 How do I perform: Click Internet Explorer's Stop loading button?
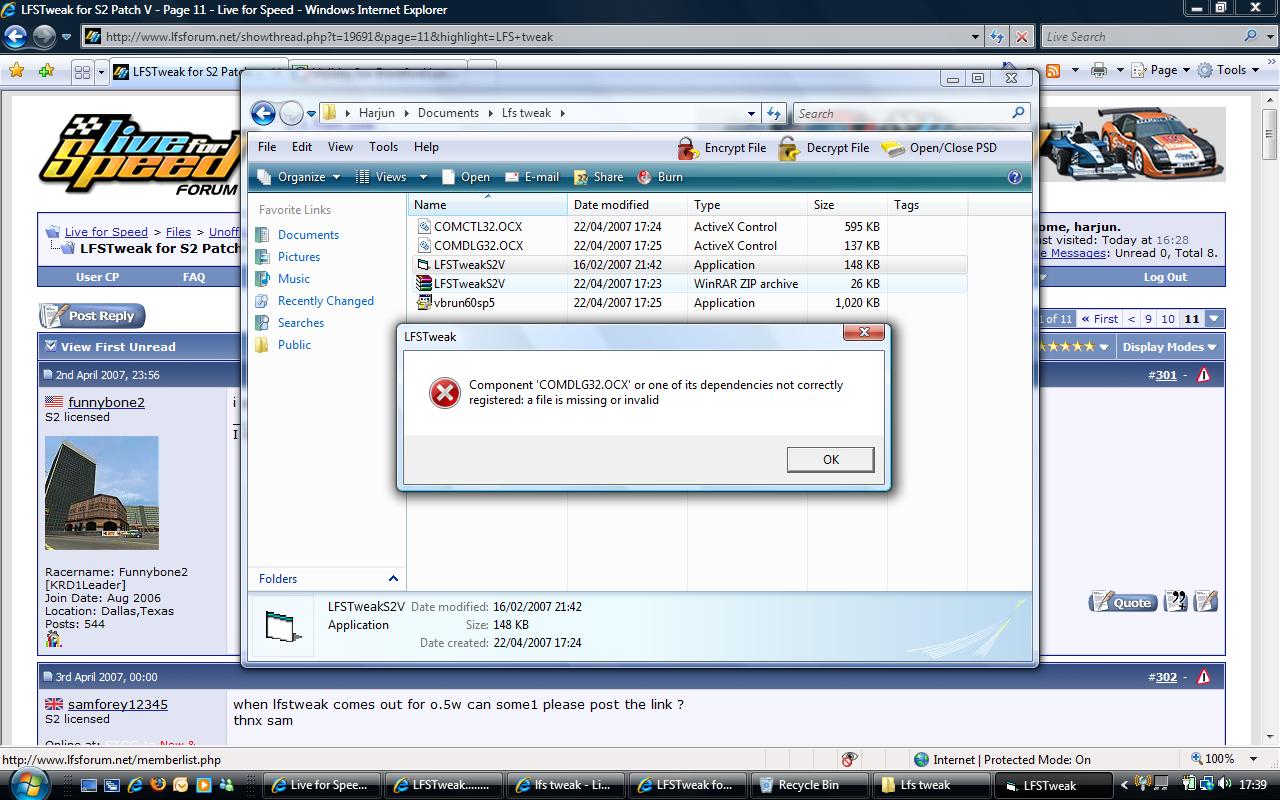pyautogui.click(x=1021, y=37)
